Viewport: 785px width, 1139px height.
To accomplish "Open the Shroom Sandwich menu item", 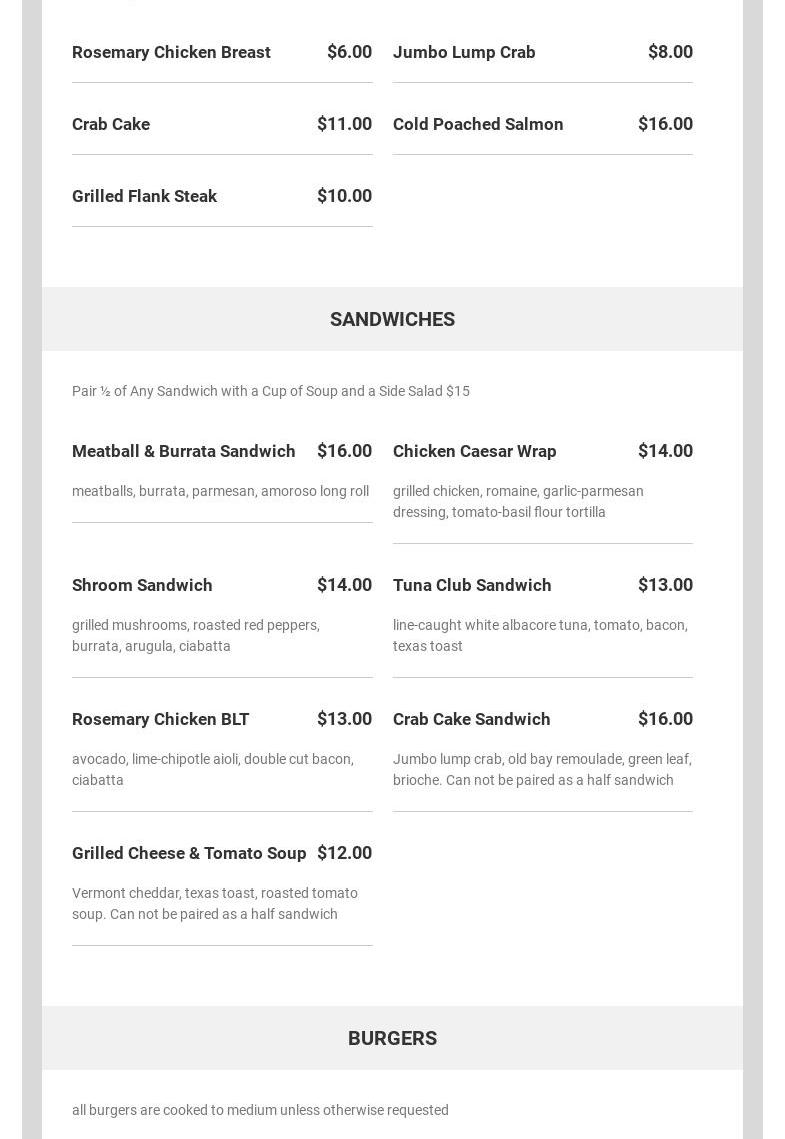I will (x=142, y=585).
